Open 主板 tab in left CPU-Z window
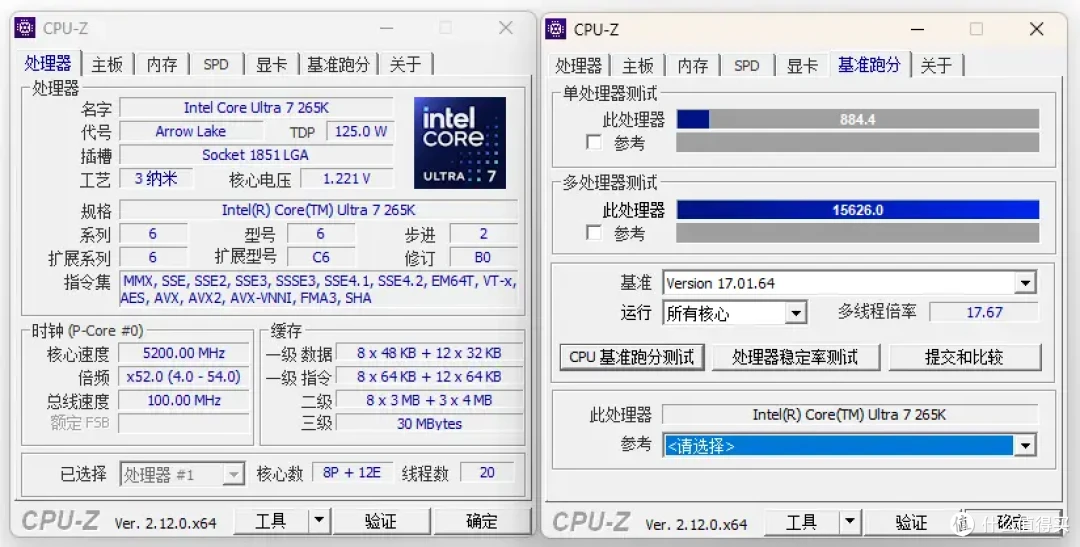The image size is (1080, 547). point(107,64)
